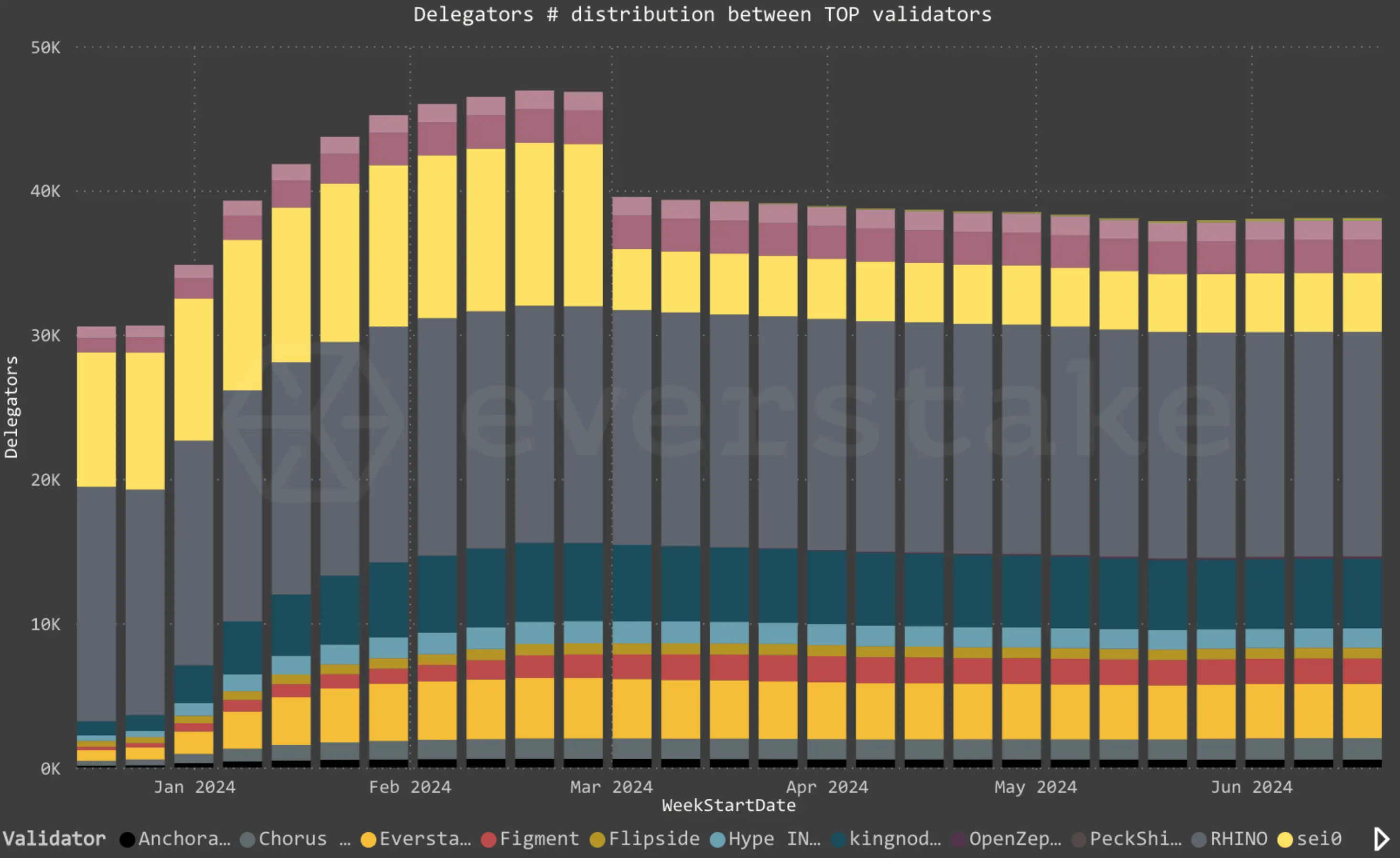Screen dimensions: 1400x858
Task: Select Chorus … legend label
Action: tap(304, 839)
